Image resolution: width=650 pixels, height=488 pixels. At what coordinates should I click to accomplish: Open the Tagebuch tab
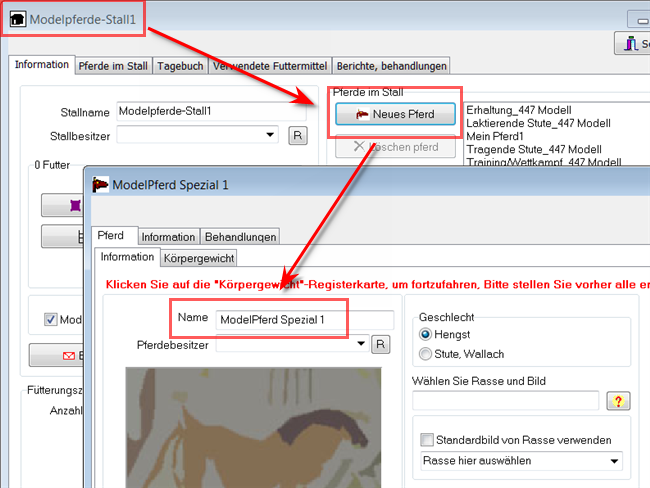[180, 66]
